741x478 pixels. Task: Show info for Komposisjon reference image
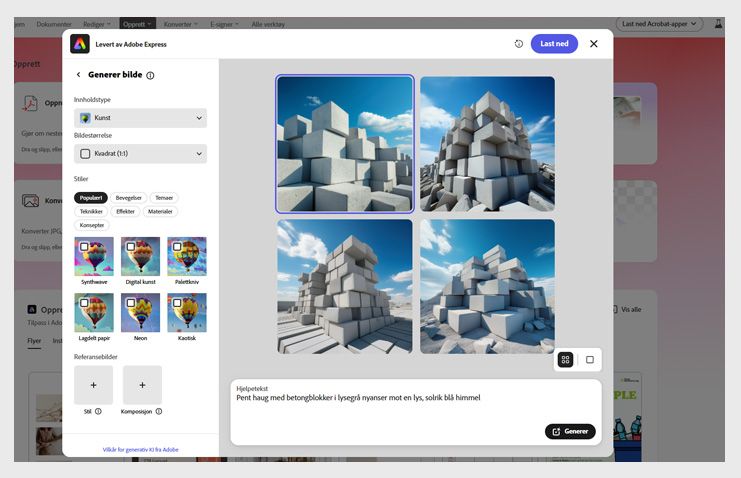[159, 411]
